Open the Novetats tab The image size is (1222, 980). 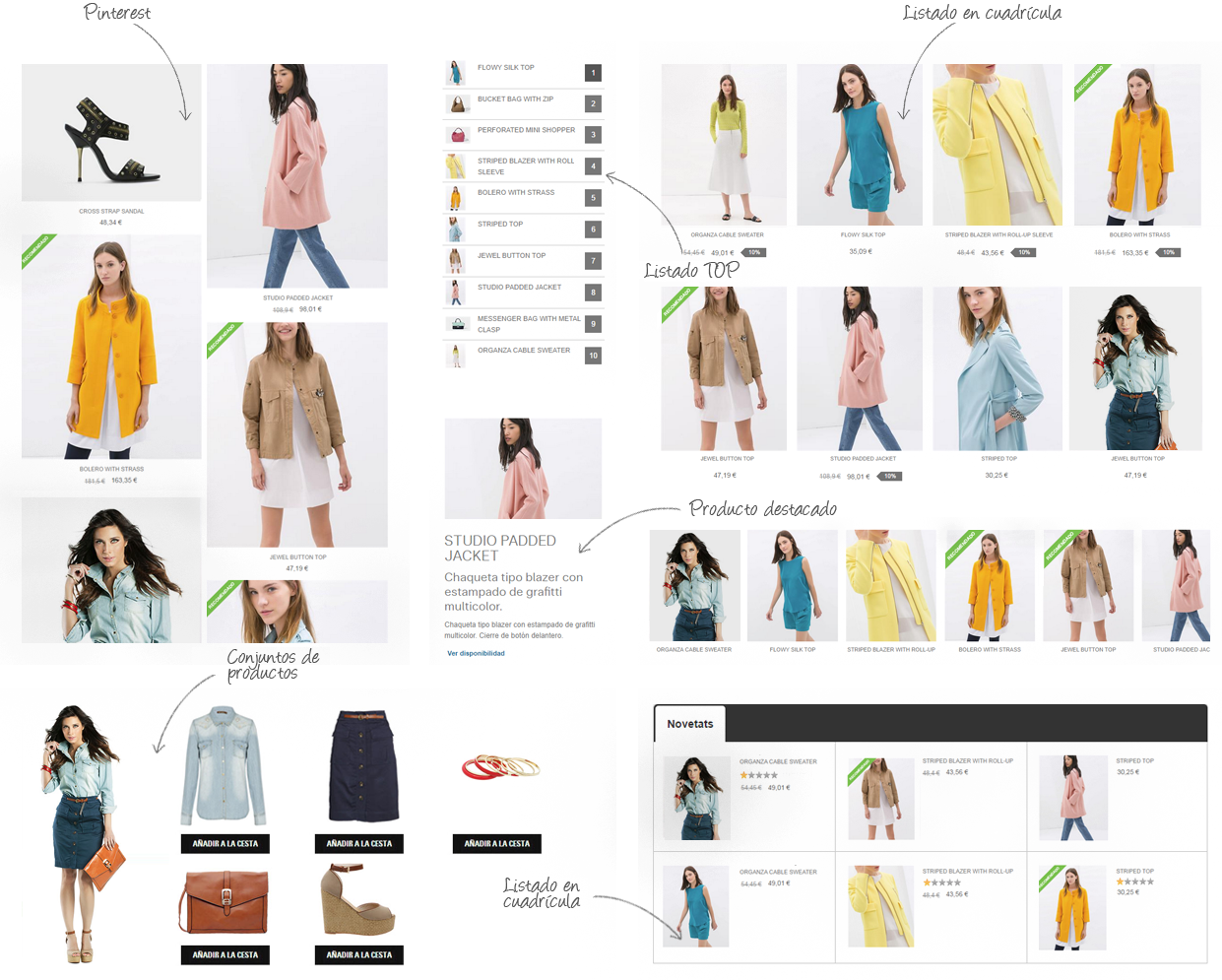point(690,724)
